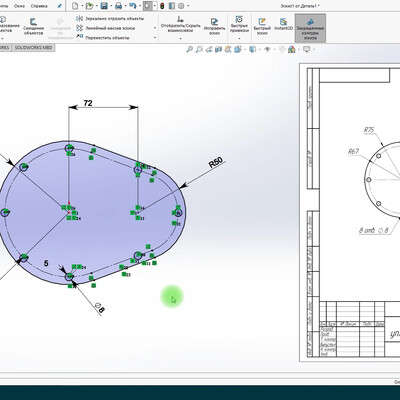Select the R75 label on the drawing sheet
Image resolution: width=400 pixels, height=400 pixels.
click(x=369, y=130)
